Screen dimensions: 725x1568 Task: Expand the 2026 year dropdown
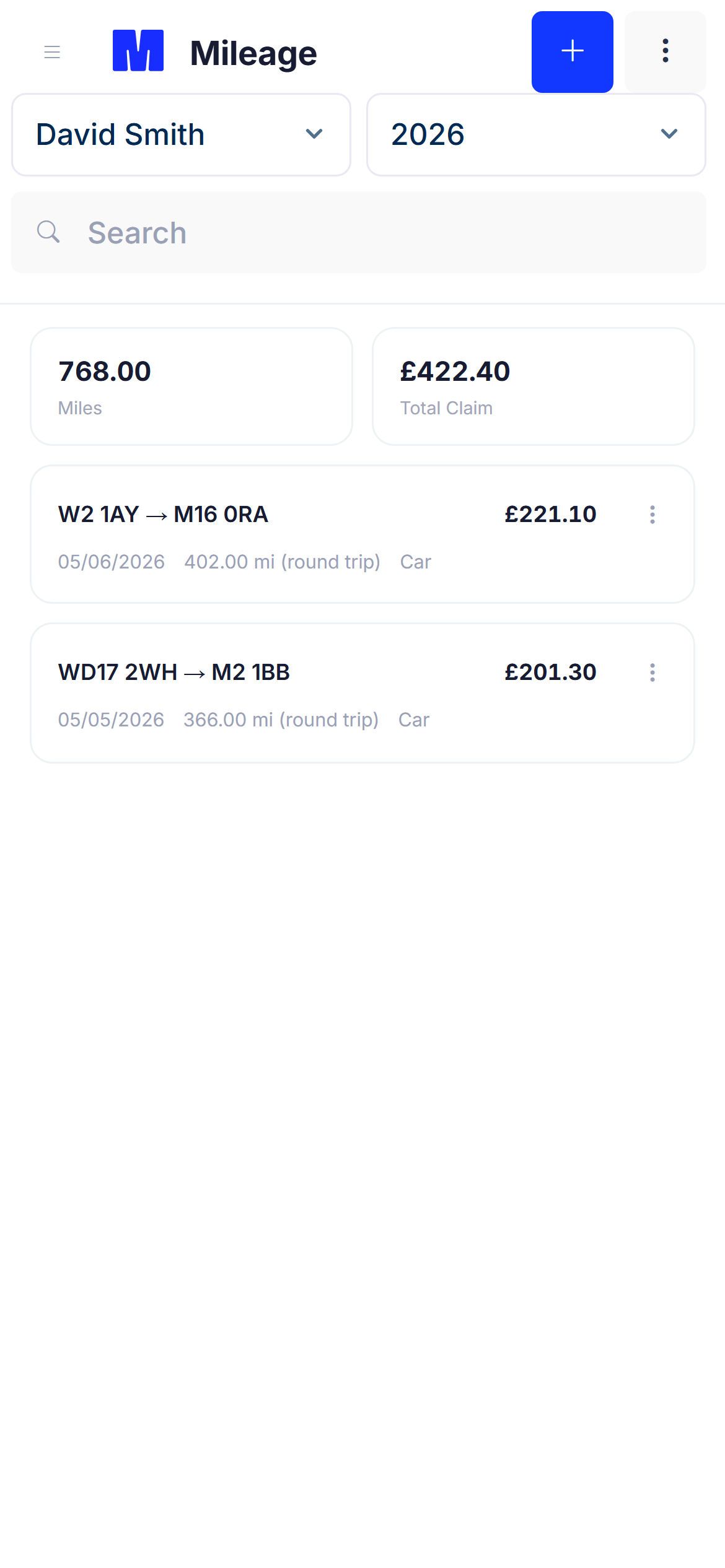[x=536, y=135]
